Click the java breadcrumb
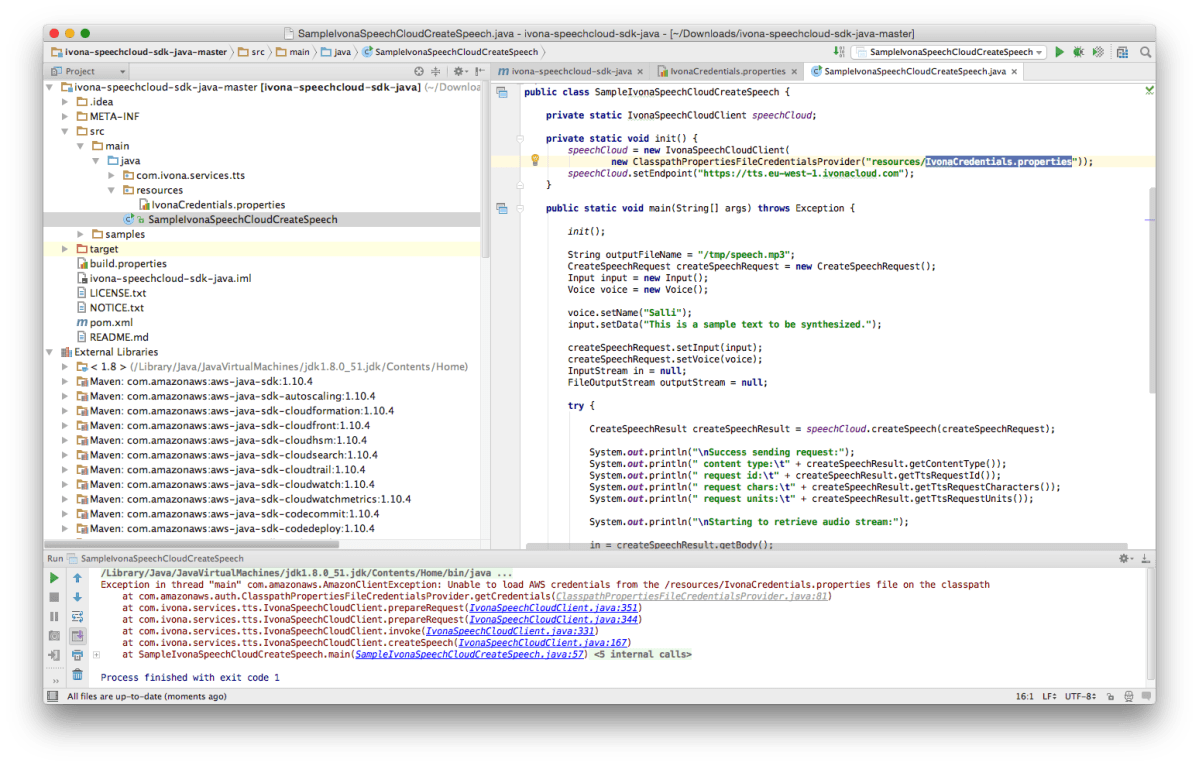Screen dimensions: 1199x766 click(x=336, y=52)
